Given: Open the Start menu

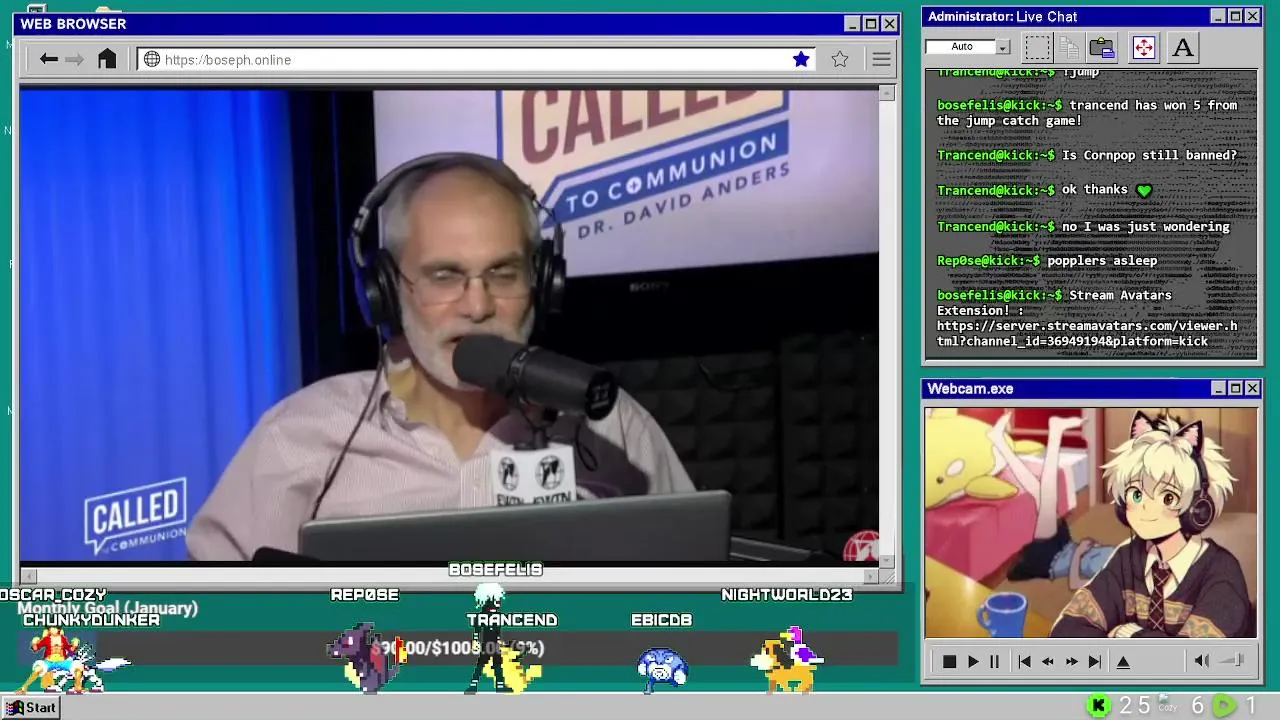Looking at the screenshot, I should (x=31, y=707).
